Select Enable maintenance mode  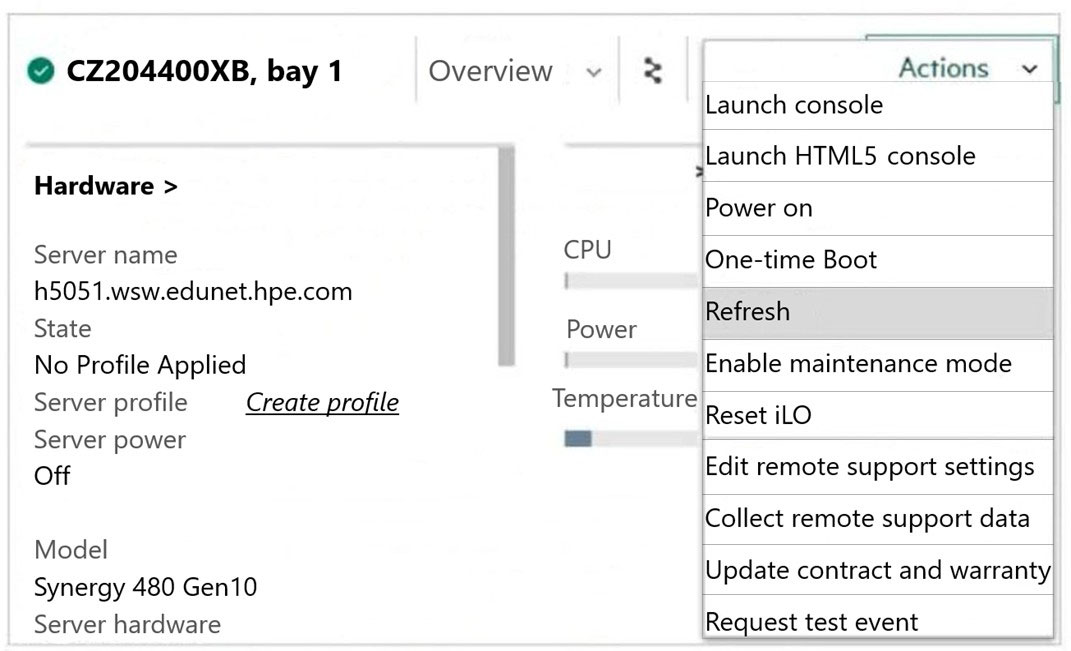click(878, 363)
